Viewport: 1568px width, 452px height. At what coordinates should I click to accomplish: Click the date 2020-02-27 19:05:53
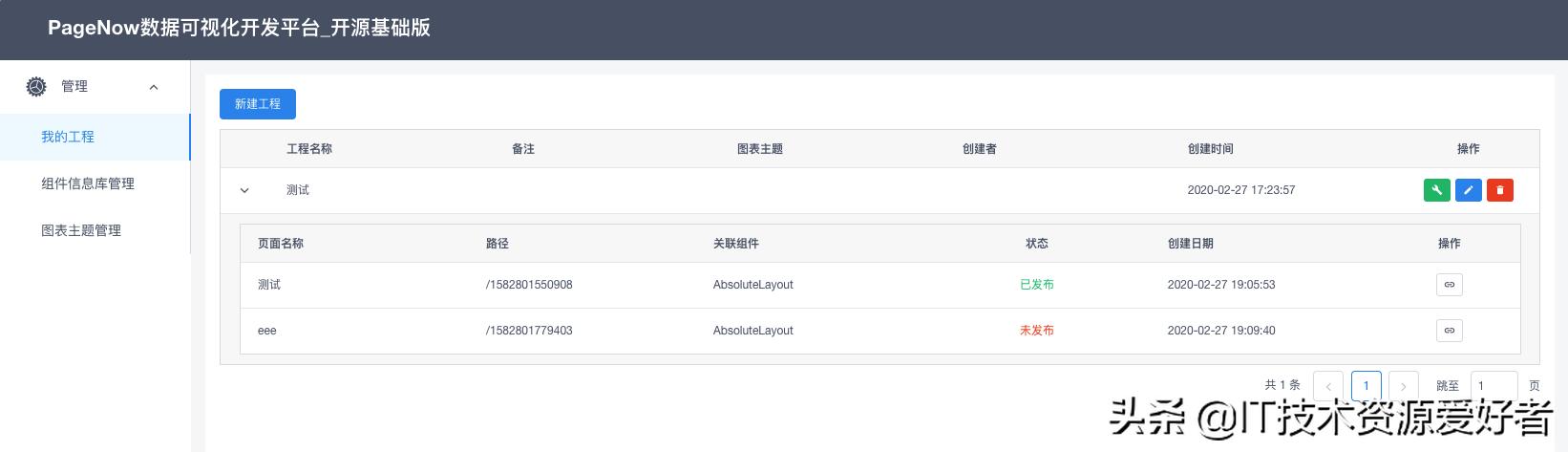pyautogui.click(x=1221, y=285)
